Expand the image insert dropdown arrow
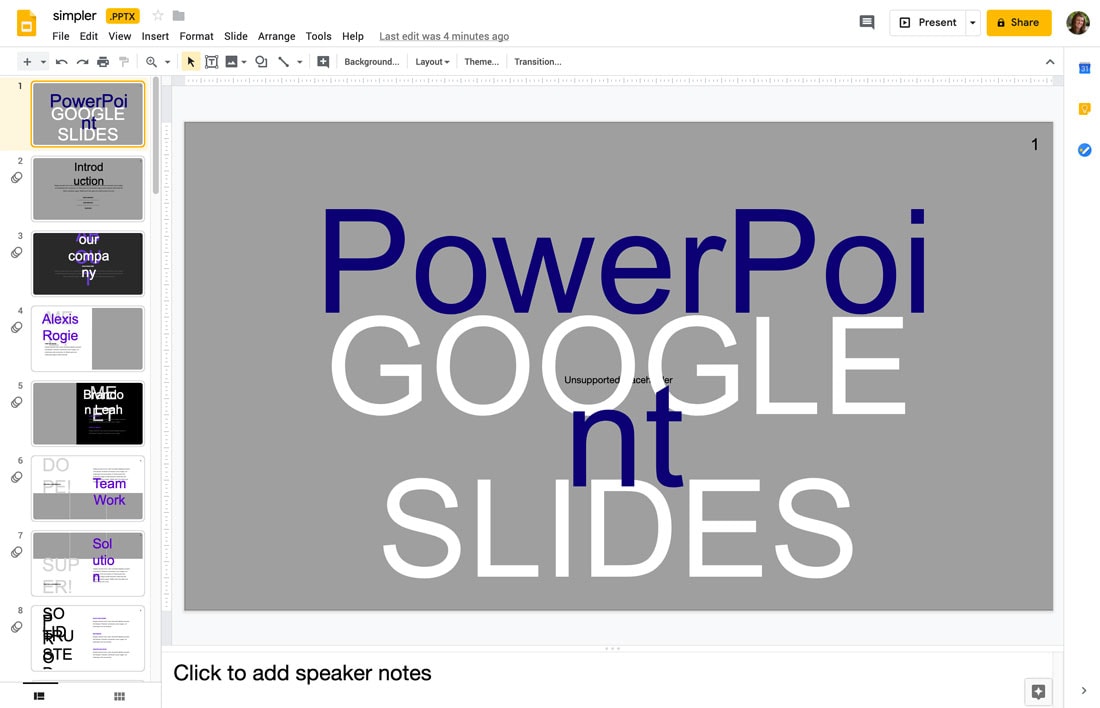The width and height of the screenshot is (1100, 708). (x=244, y=62)
